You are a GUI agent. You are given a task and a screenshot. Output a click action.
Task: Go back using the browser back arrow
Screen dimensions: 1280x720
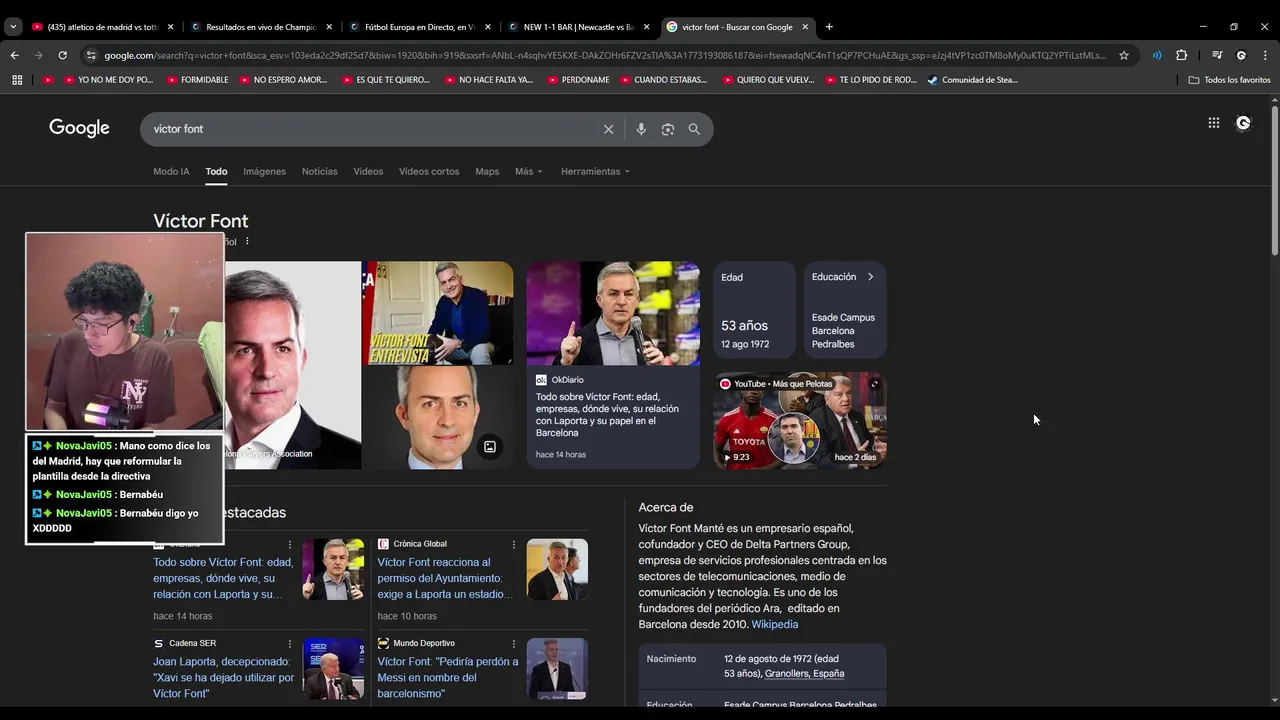[x=15, y=55]
